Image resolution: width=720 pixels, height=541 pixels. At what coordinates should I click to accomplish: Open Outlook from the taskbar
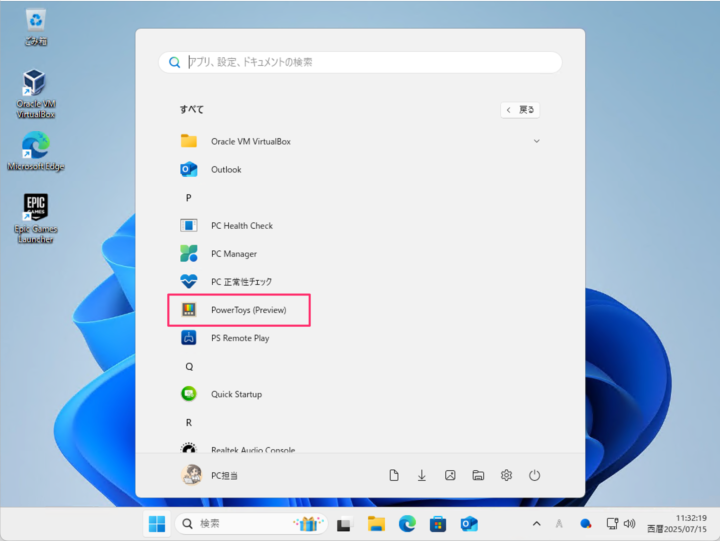point(469,524)
